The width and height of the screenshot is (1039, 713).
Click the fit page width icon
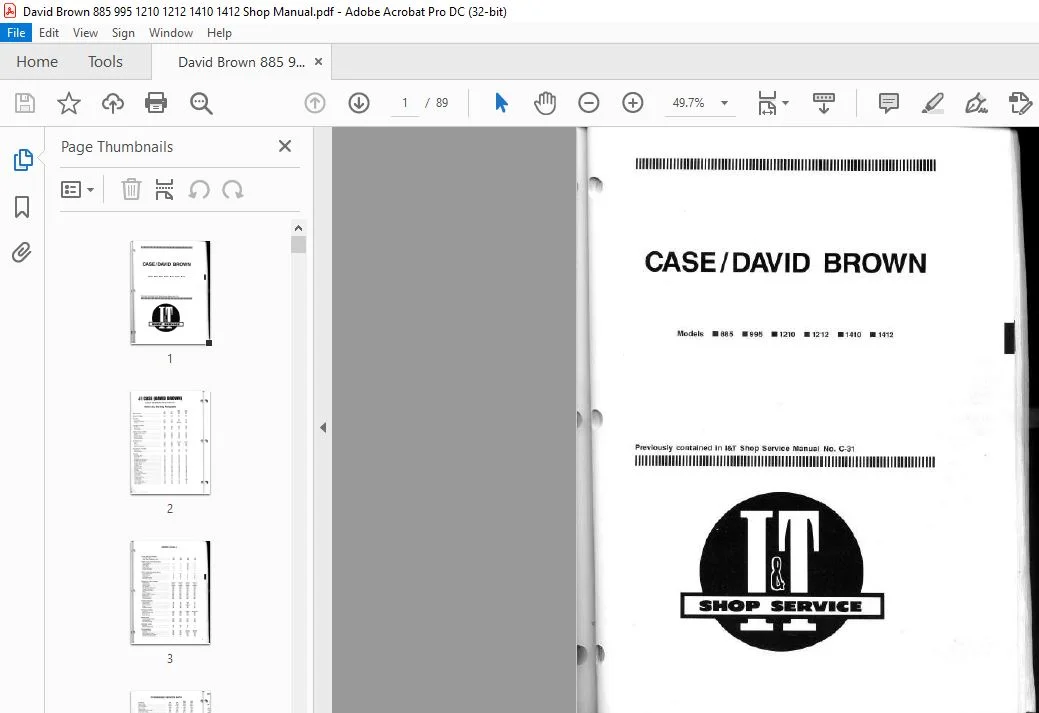[767, 103]
